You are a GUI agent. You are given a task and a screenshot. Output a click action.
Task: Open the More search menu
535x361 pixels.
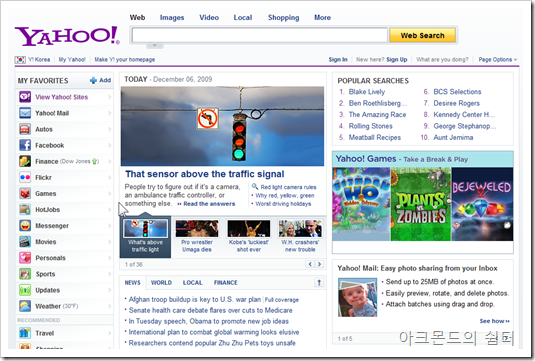pos(322,17)
